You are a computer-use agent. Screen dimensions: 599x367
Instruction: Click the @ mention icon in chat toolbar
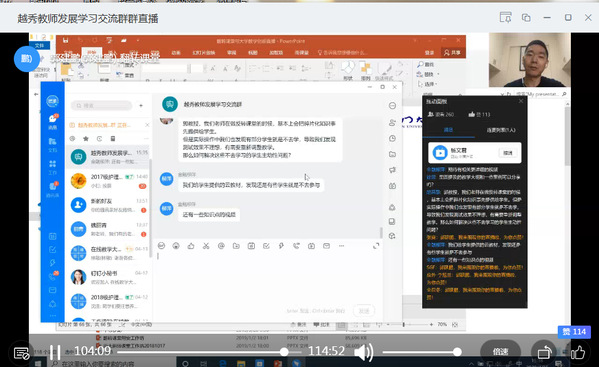coord(221,246)
